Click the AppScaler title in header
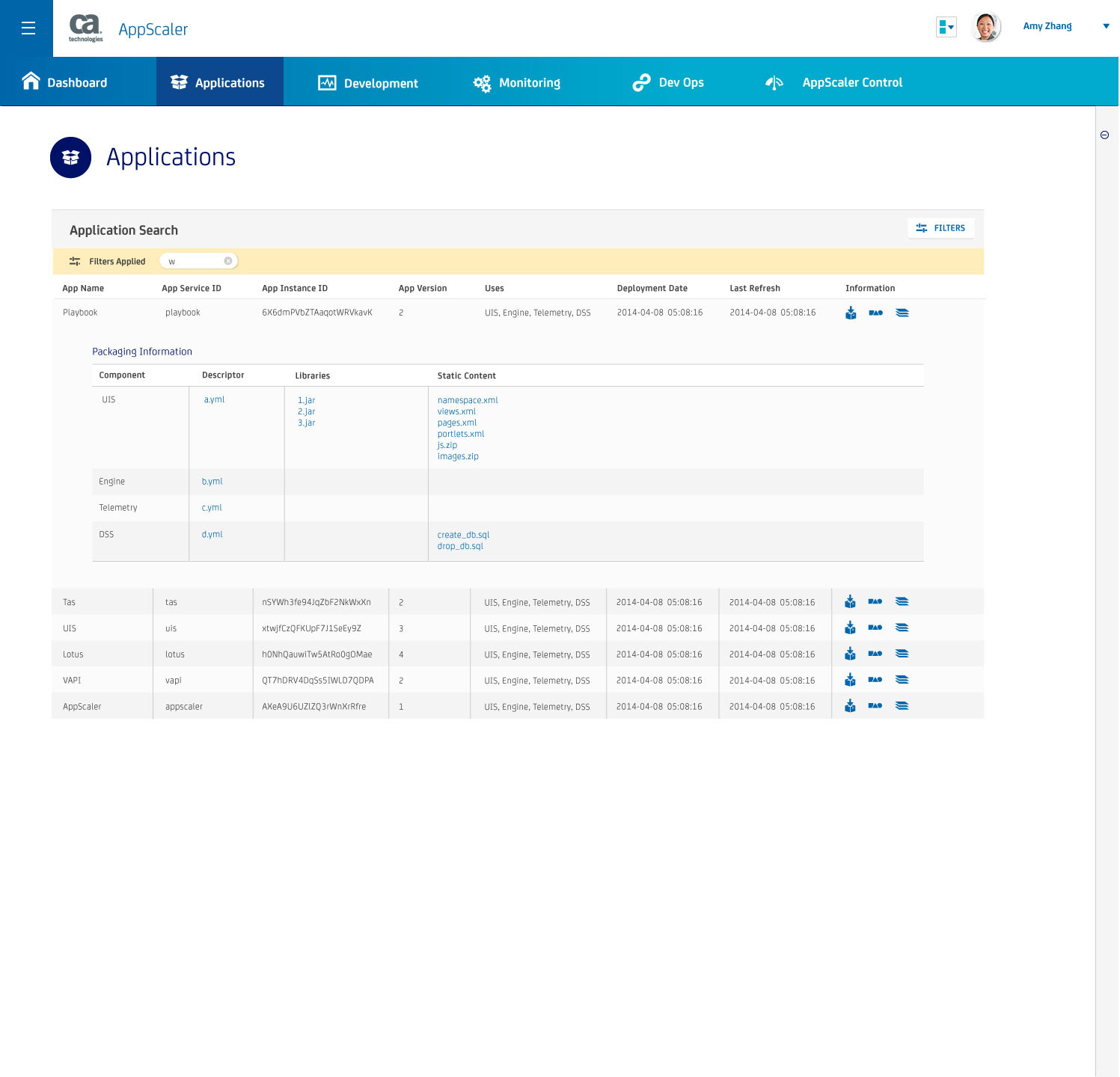The image size is (1120, 1077). [x=153, y=29]
